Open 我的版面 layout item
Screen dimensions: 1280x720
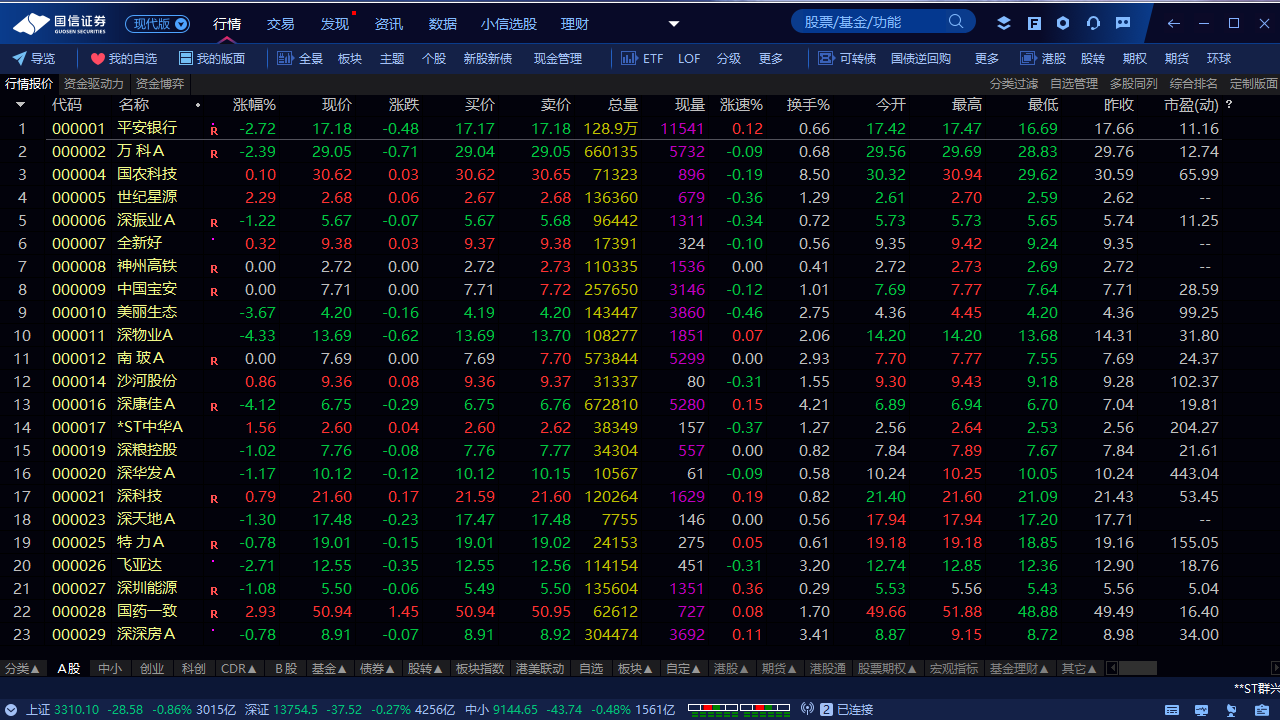[x=211, y=59]
